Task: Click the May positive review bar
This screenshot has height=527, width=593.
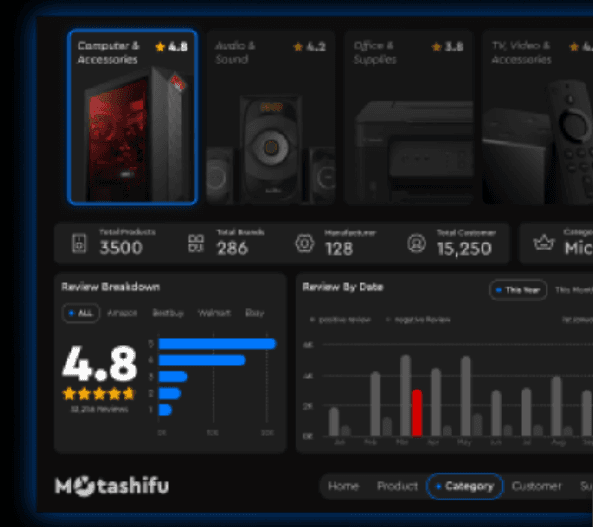Action: 466,396
